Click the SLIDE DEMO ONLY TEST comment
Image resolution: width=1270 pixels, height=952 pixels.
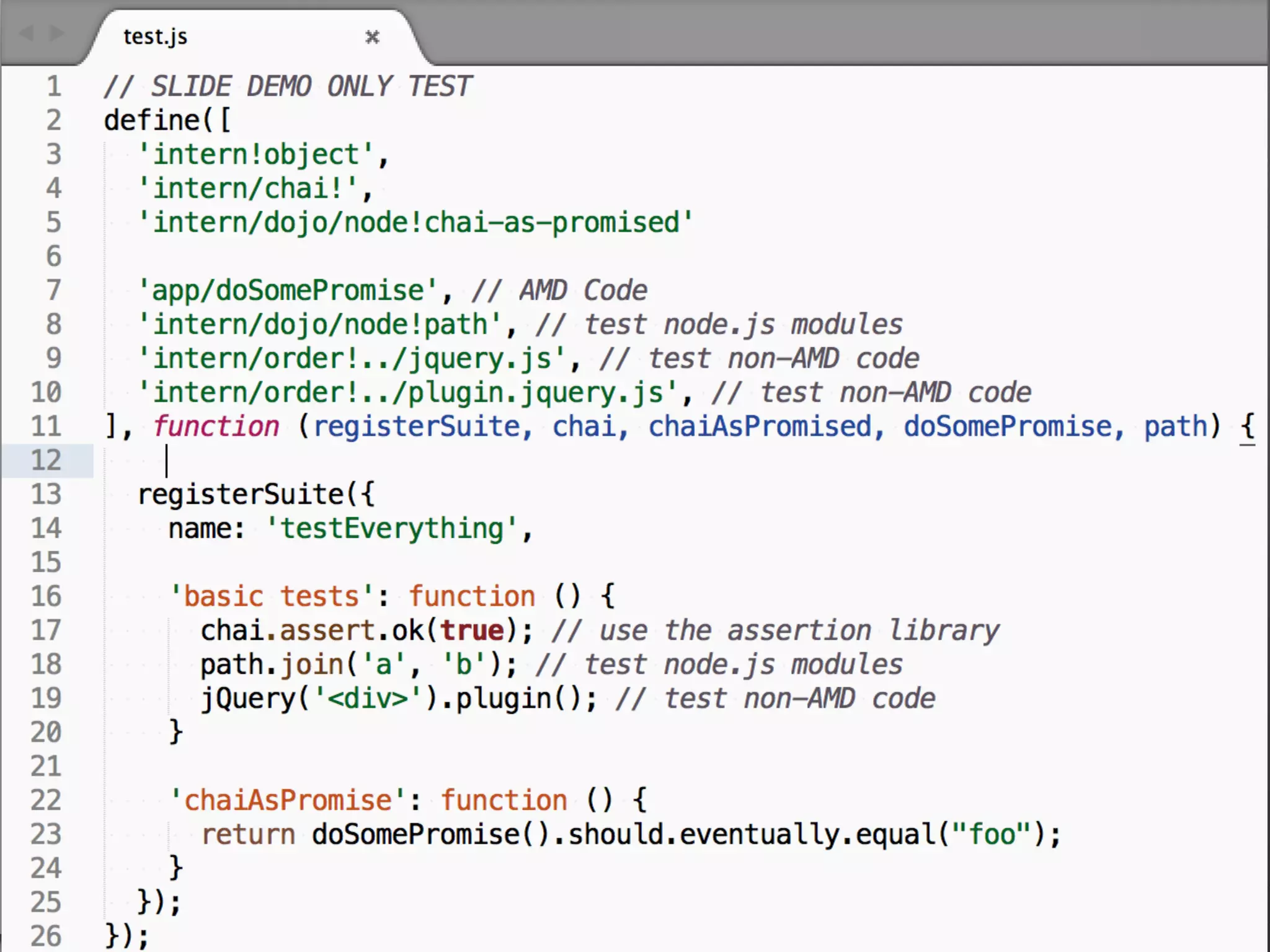click(288, 87)
